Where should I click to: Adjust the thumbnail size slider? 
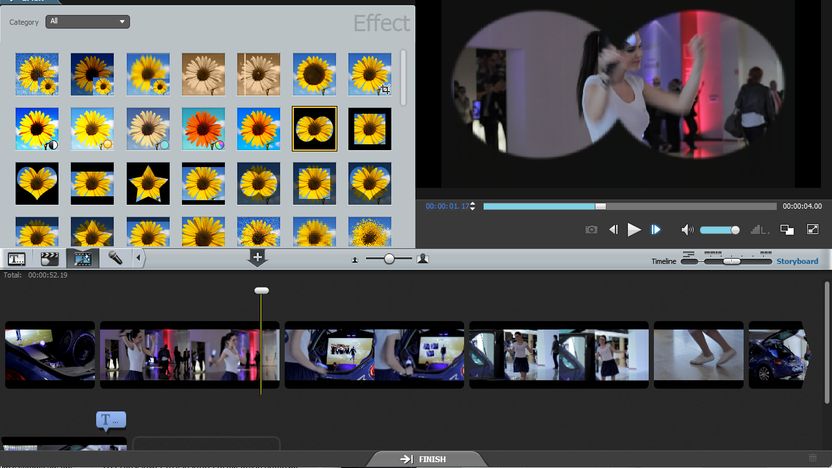click(x=389, y=258)
